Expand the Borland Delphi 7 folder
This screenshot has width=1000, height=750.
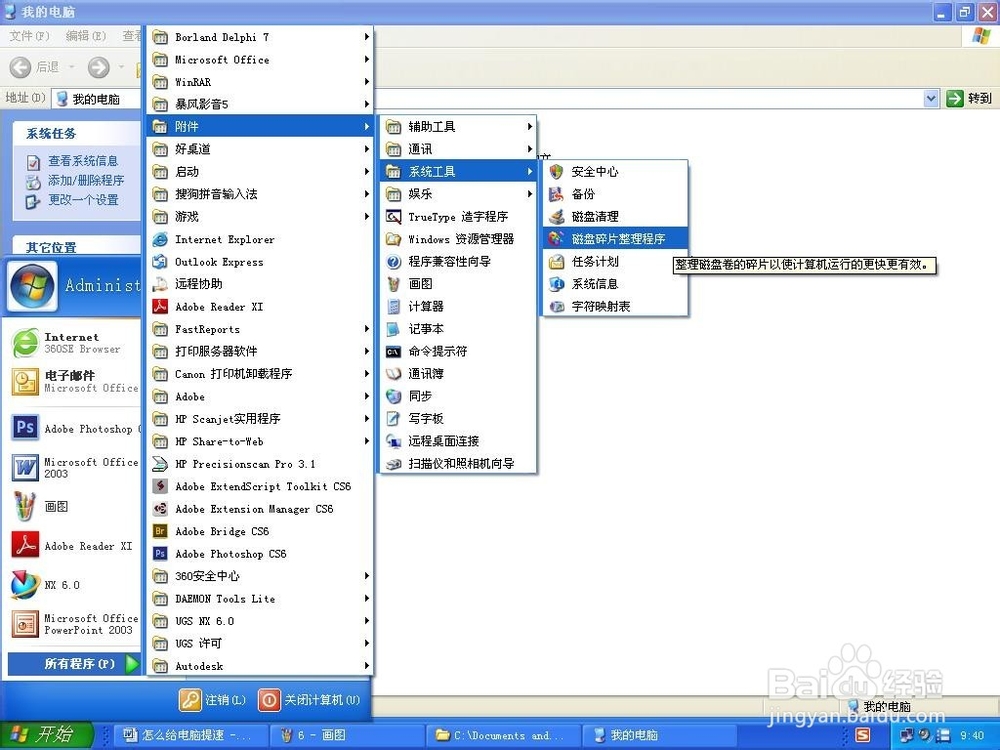(x=260, y=37)
